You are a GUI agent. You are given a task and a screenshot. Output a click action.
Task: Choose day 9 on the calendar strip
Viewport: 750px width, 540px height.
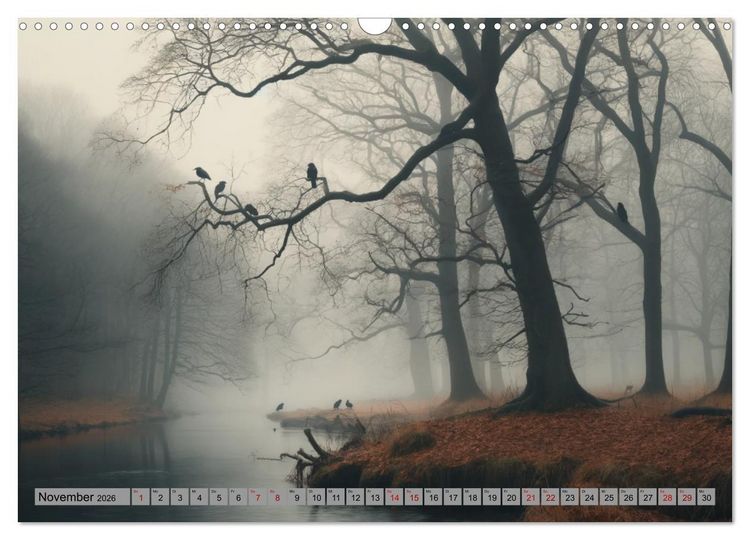(297, 497)
